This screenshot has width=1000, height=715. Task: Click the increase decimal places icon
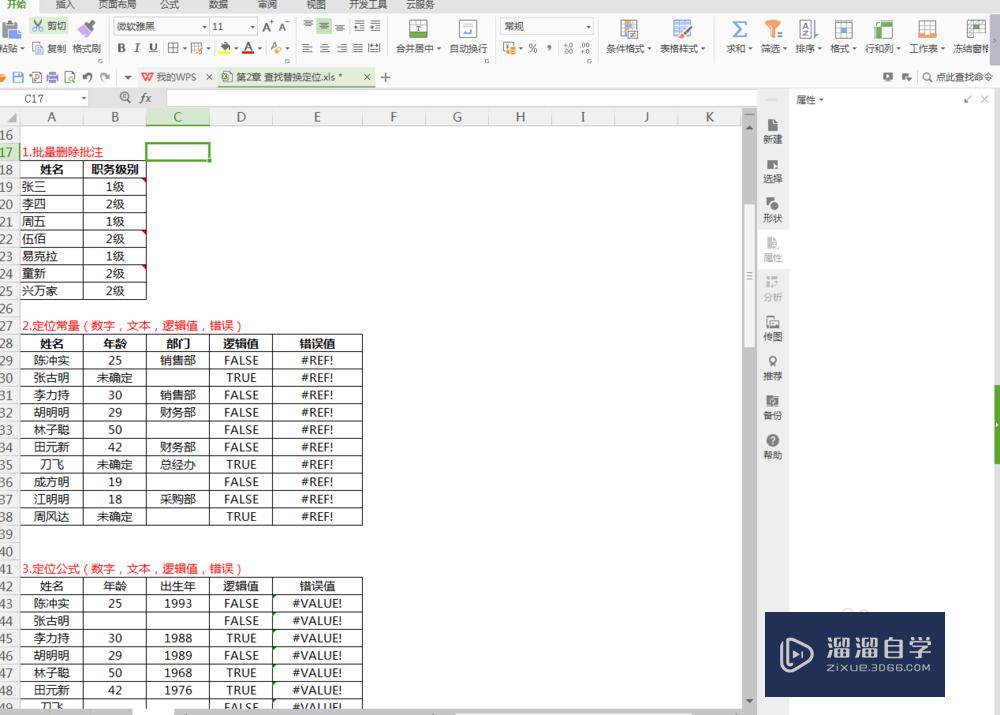coord(568,48)
